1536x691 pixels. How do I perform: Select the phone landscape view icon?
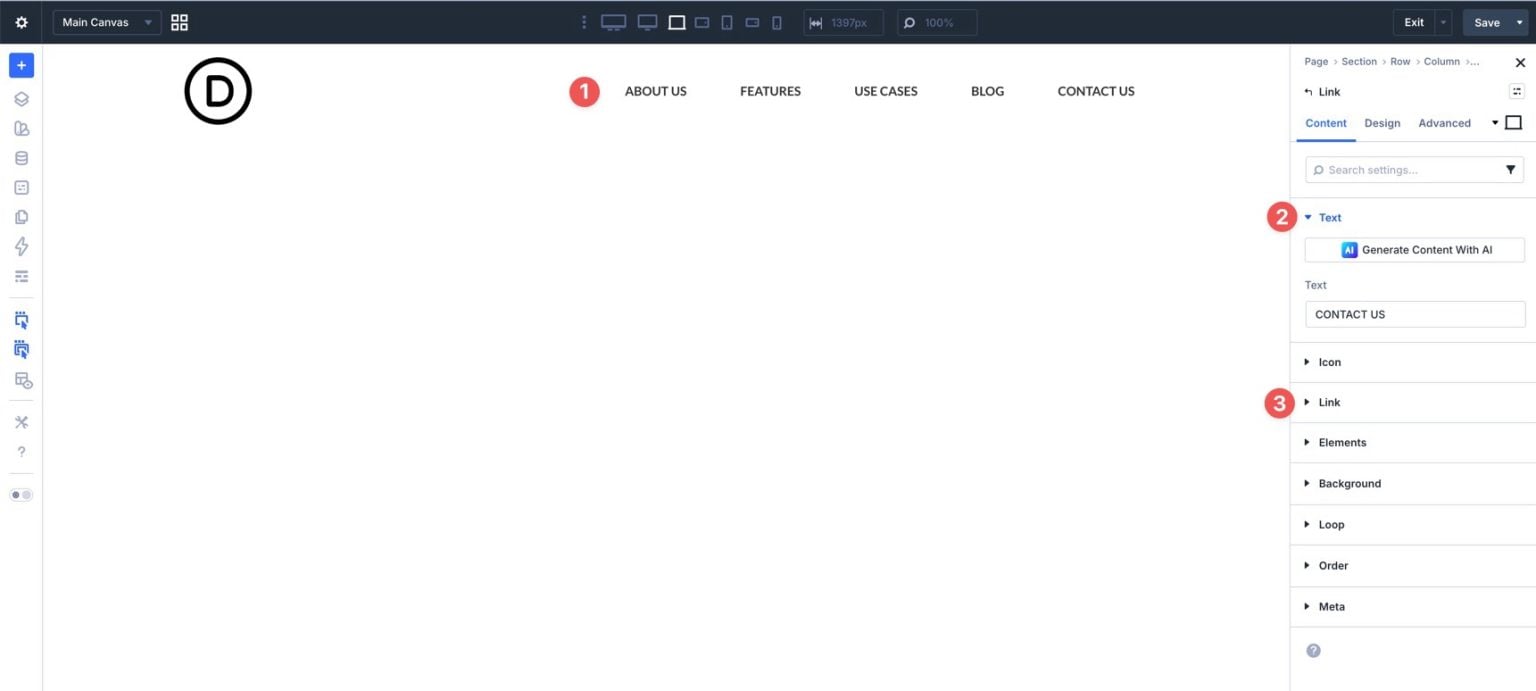pos(752,22)
